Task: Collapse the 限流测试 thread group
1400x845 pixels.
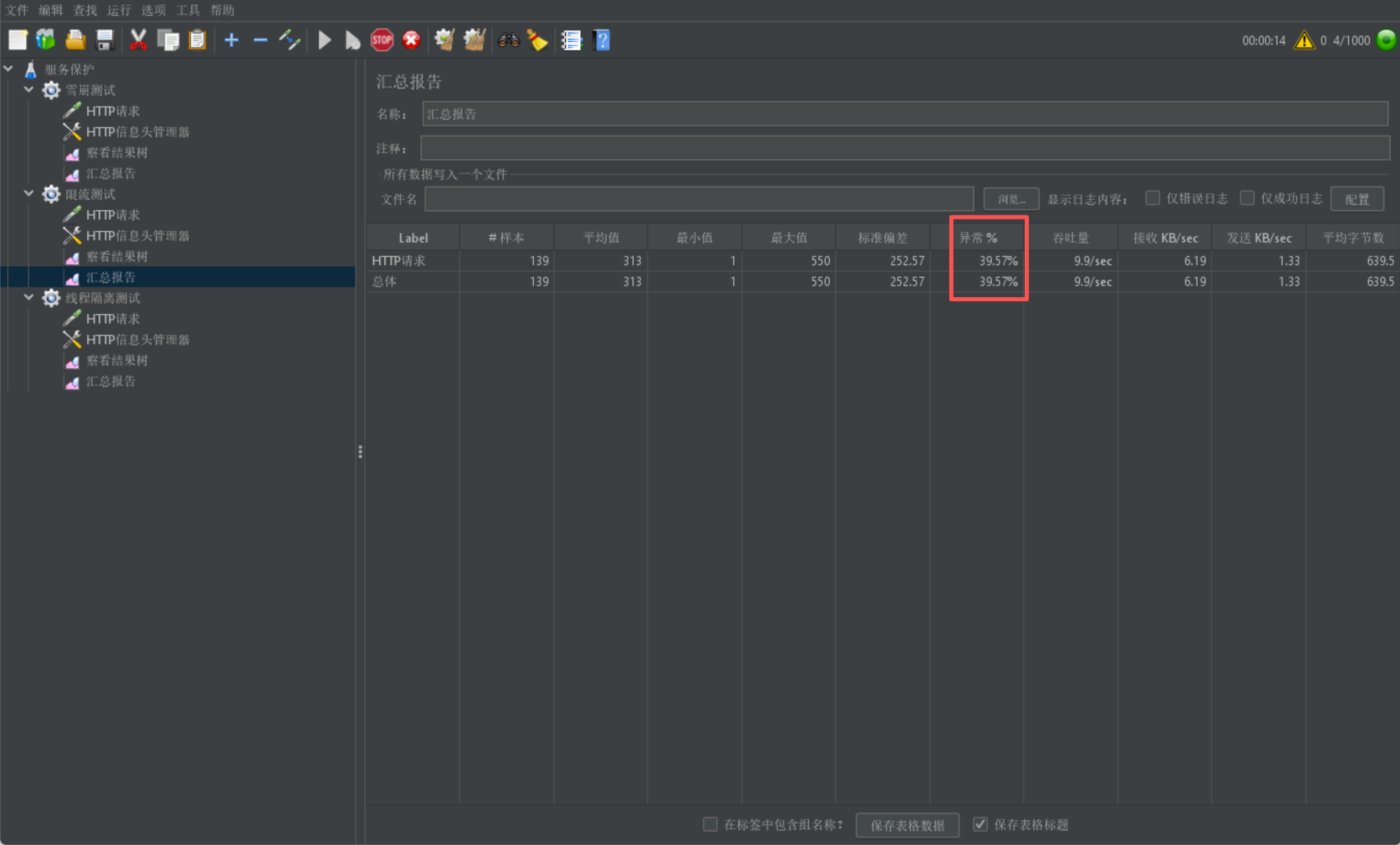Action: (28, 194)
